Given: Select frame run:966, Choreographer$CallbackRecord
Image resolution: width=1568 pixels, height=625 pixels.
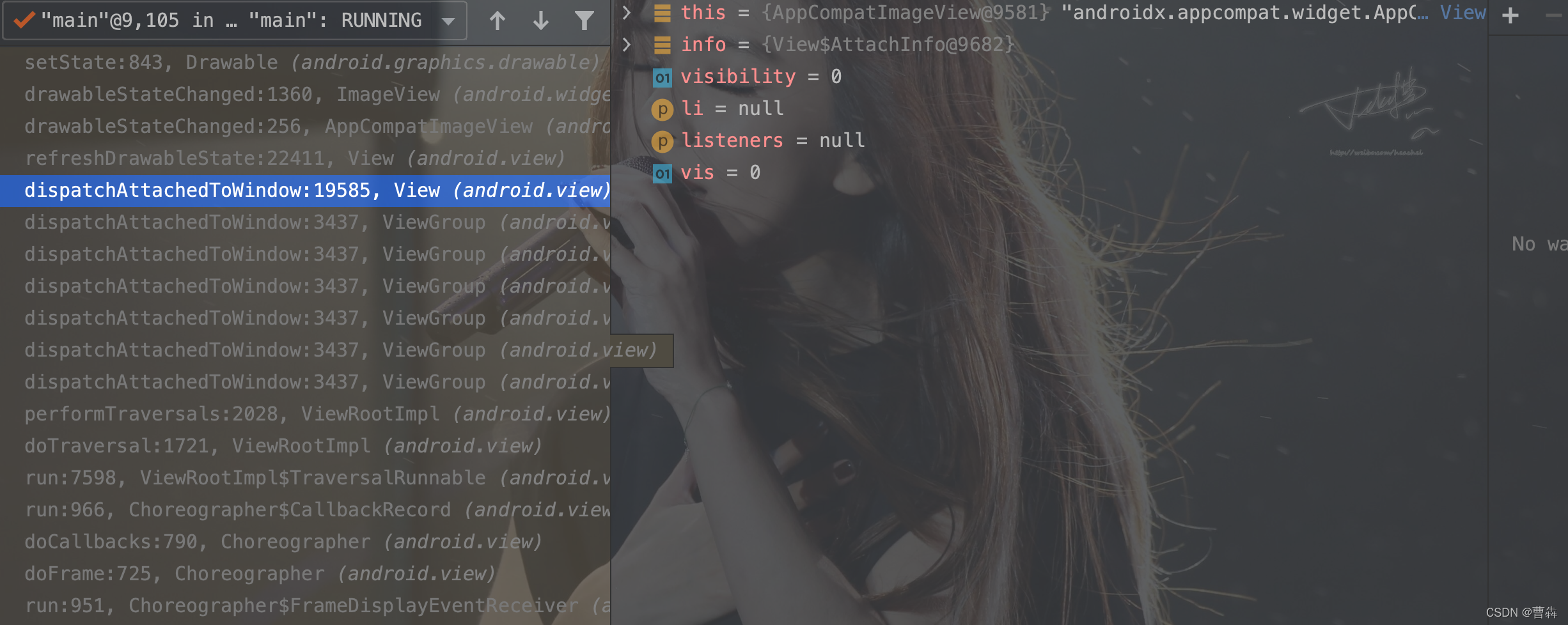Looking at the screenshot, I should (x=305, y=510).
